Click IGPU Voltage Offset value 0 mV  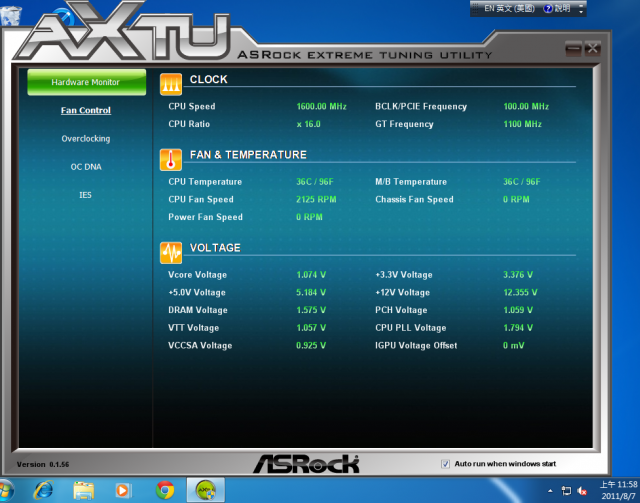tap(513, 345)
